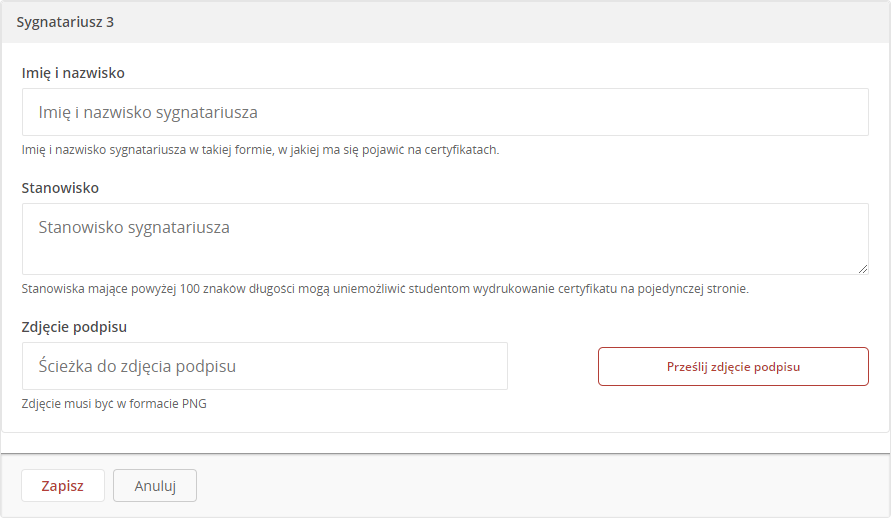Save the form with Zapisz
Screen dimensions: 891x518
(x=63, y=486)
